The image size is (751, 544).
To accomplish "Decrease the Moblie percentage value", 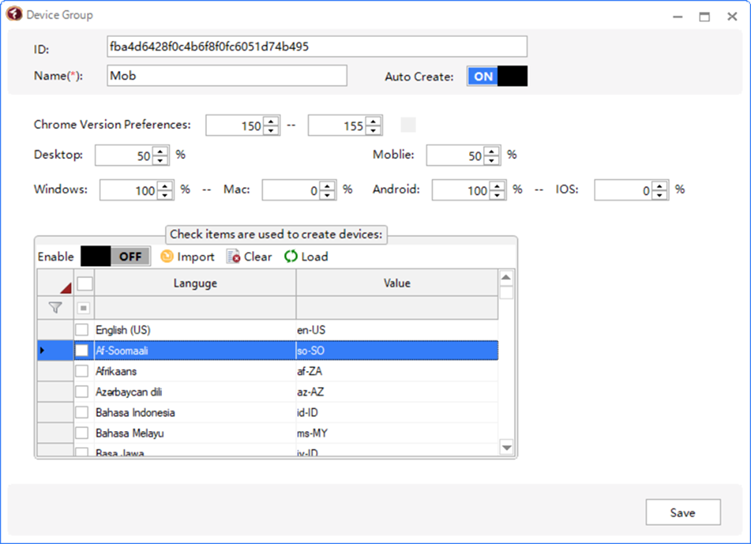I will 491,160.
